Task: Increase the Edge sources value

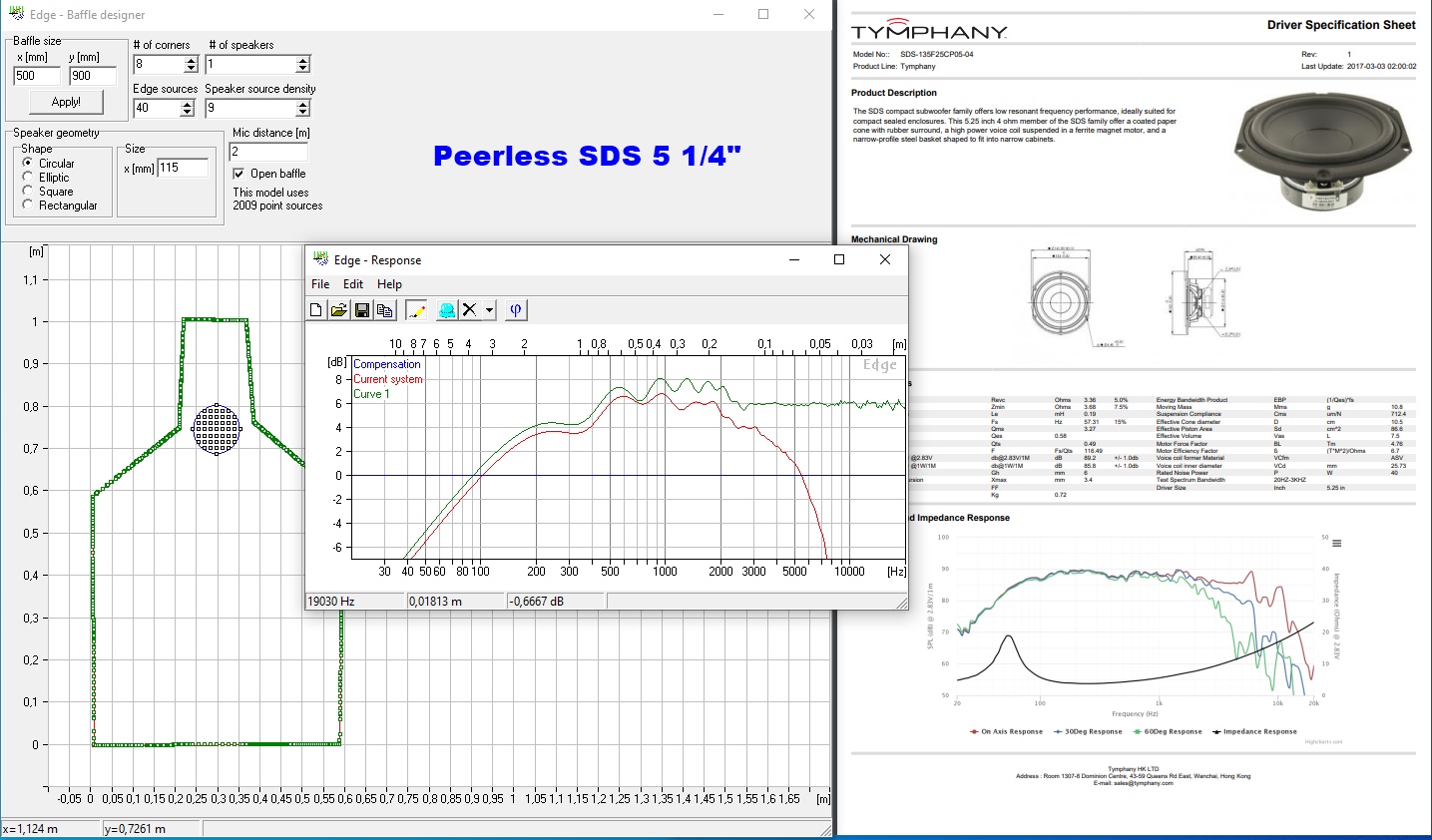Action: point(187,104)
